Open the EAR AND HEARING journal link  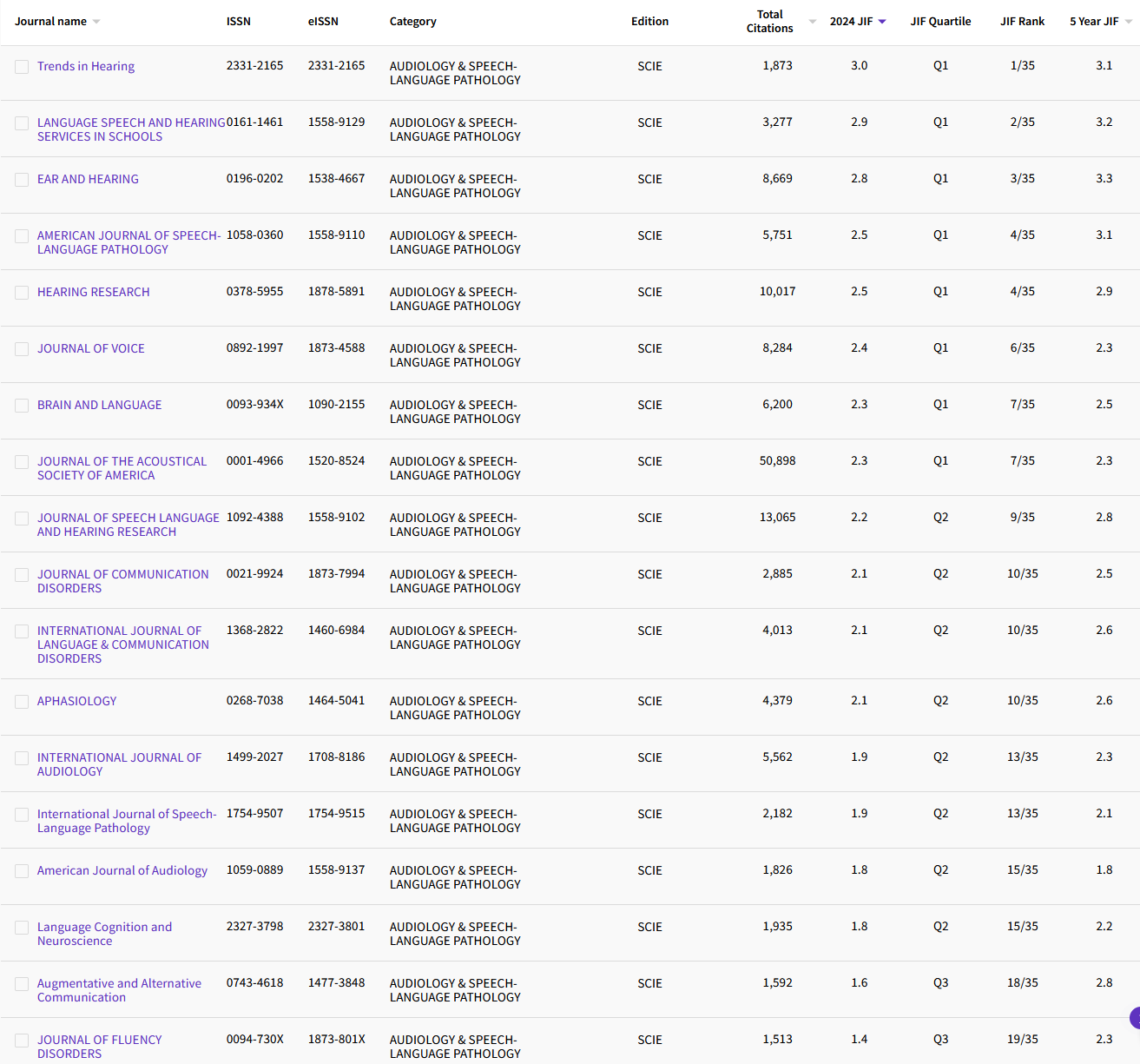88,179
